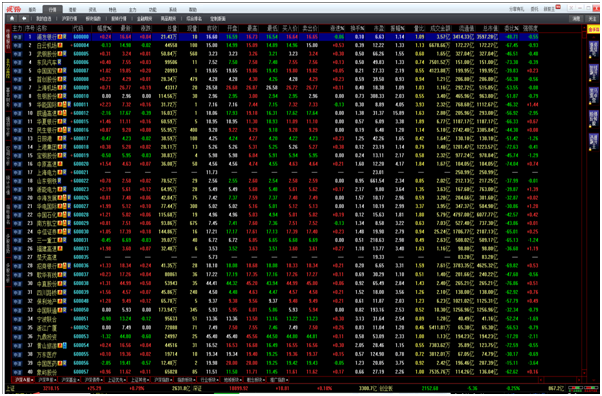Viewport: 602px width, 396px height.
Task: Click the back arrow icon in the toolbar
Action: 24,18
